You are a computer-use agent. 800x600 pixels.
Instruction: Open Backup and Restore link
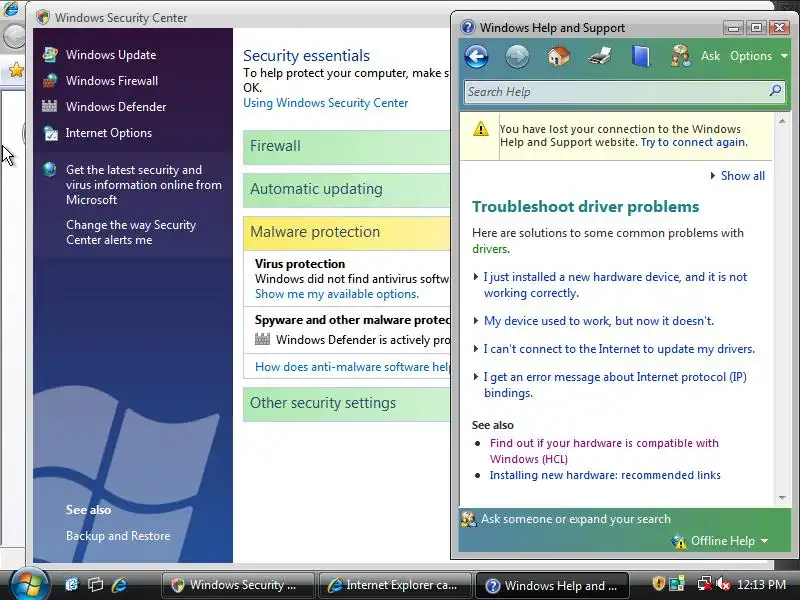coord(118,536)
